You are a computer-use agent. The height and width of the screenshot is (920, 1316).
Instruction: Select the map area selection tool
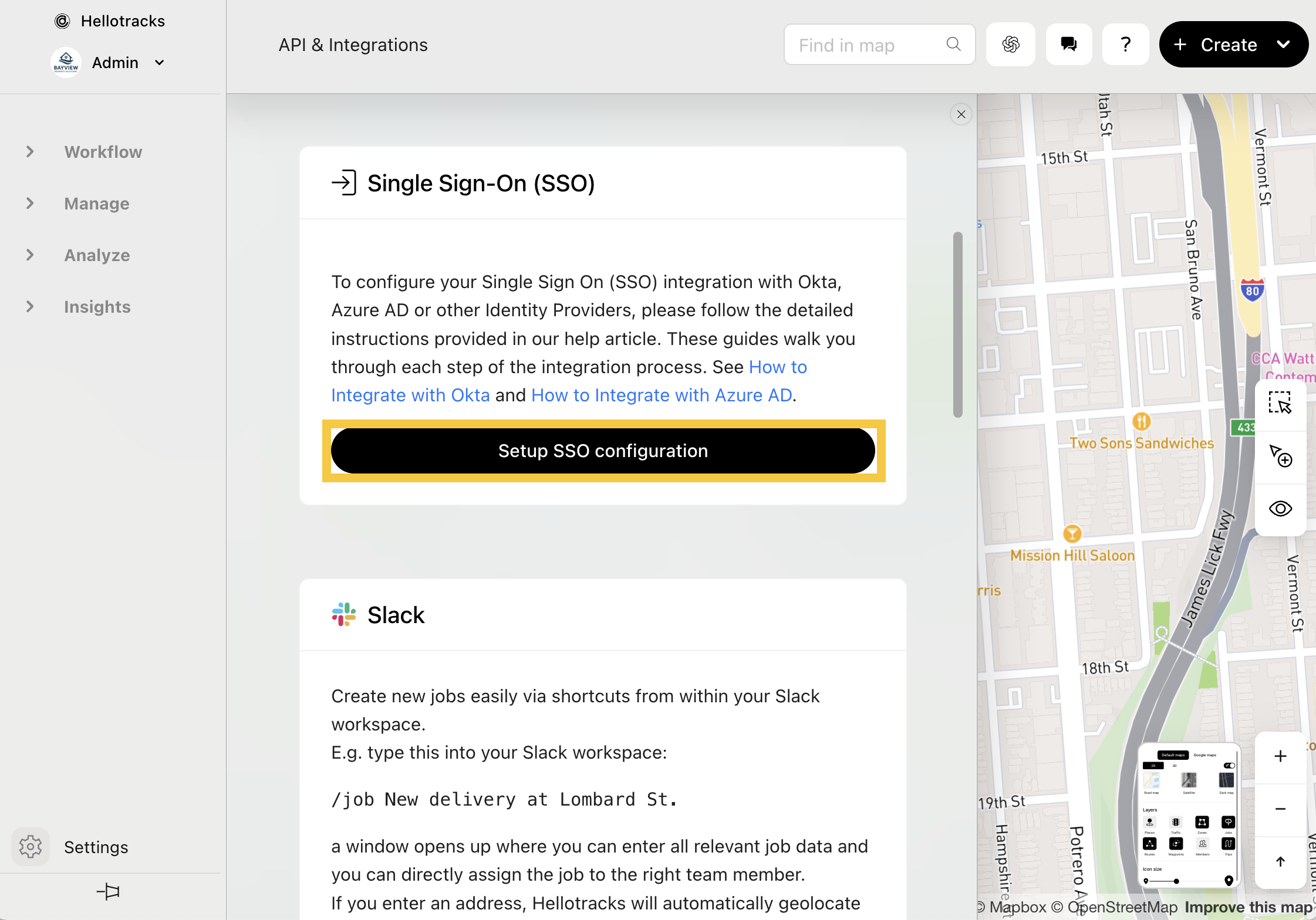pyautogui.click(x=1280, y=404)
